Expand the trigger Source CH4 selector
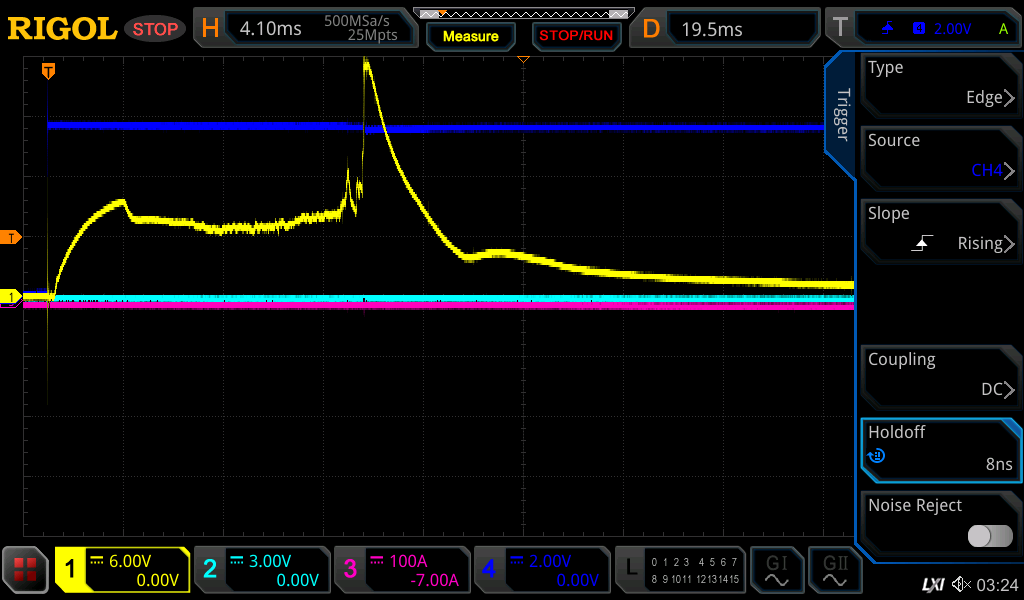This screenshot has height=600, width=1024. pyautogui.click(x=939, y=156)
